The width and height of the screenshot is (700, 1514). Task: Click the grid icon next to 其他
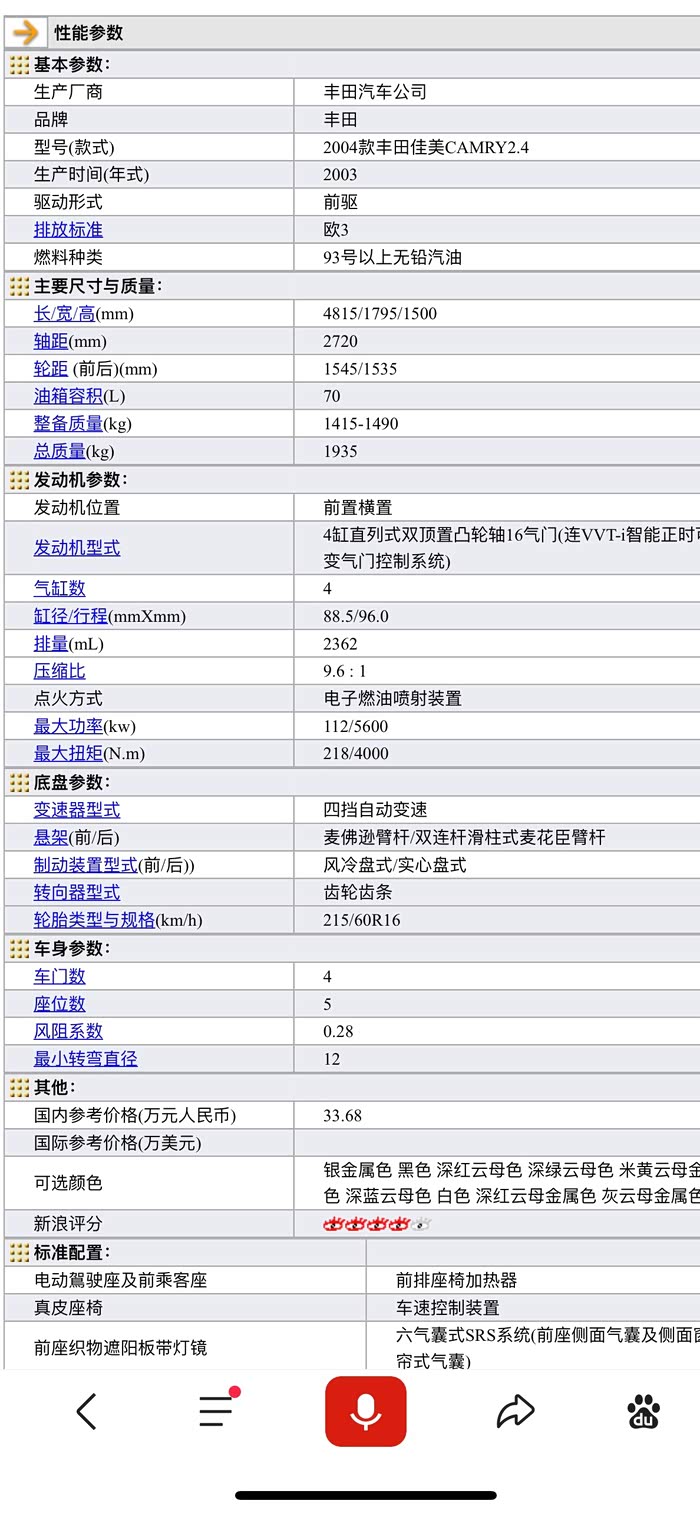19,1087
